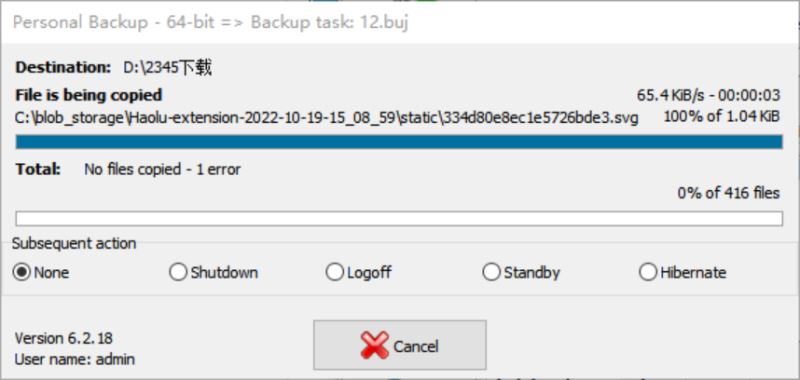
Task: Select the None subsequent action
Action: 41,272
